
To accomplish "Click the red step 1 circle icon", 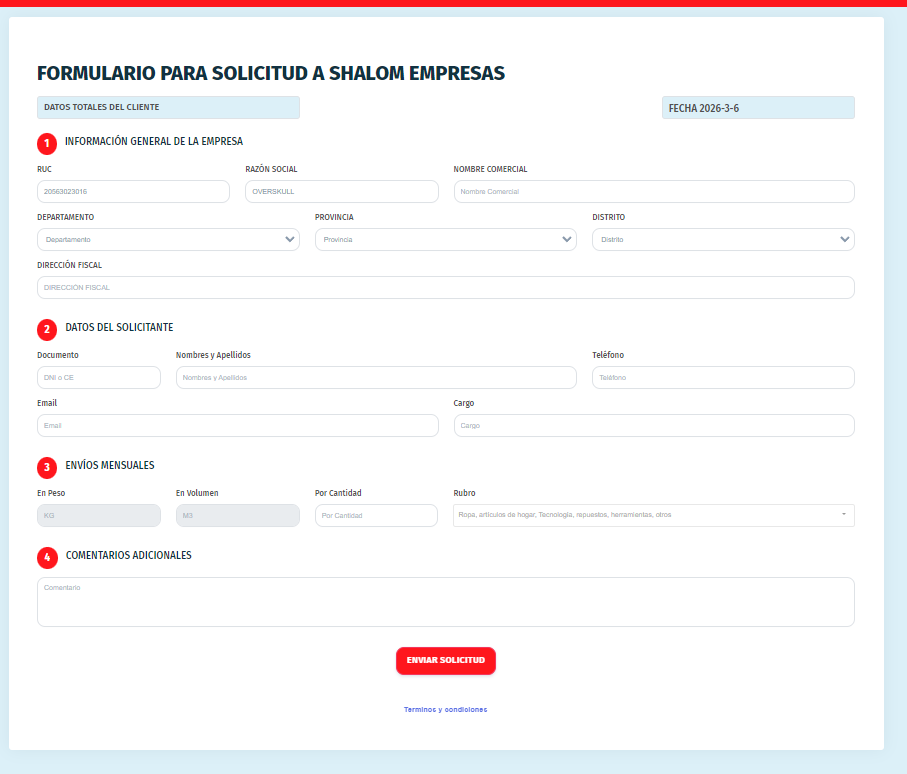I will [47, 143].
